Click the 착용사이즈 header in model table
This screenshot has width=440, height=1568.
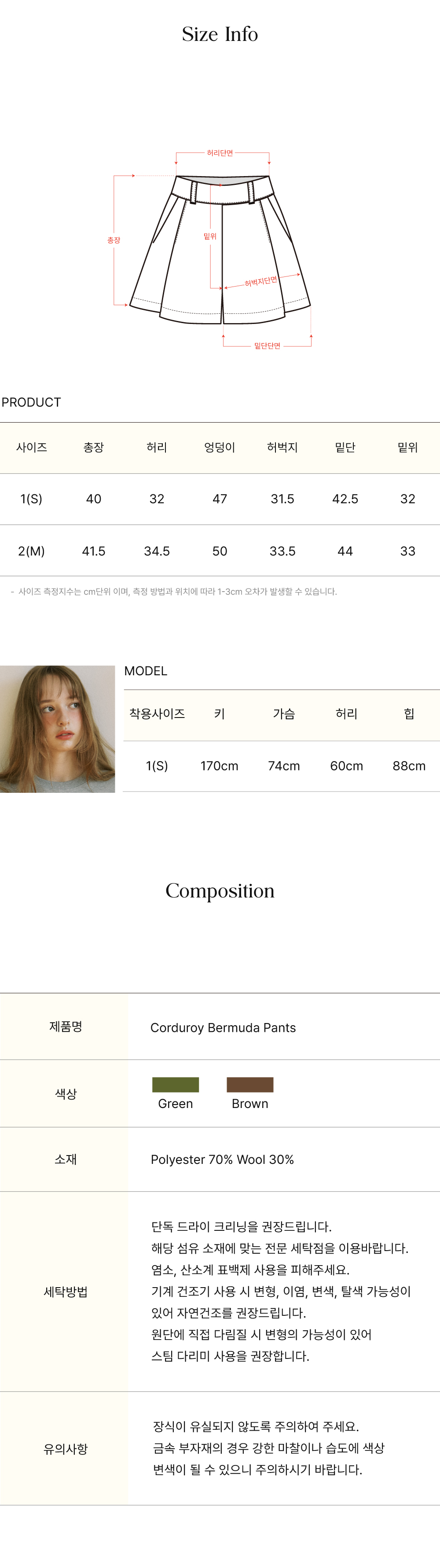(157, 714)
